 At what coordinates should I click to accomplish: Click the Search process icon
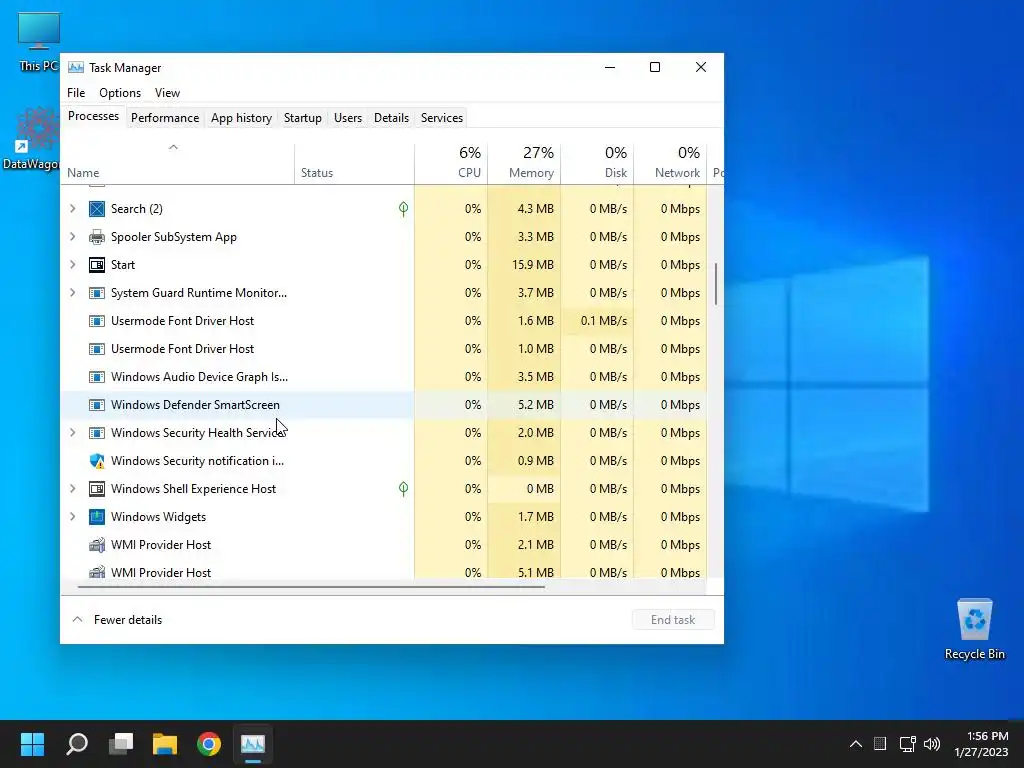[x=97, y=209]
